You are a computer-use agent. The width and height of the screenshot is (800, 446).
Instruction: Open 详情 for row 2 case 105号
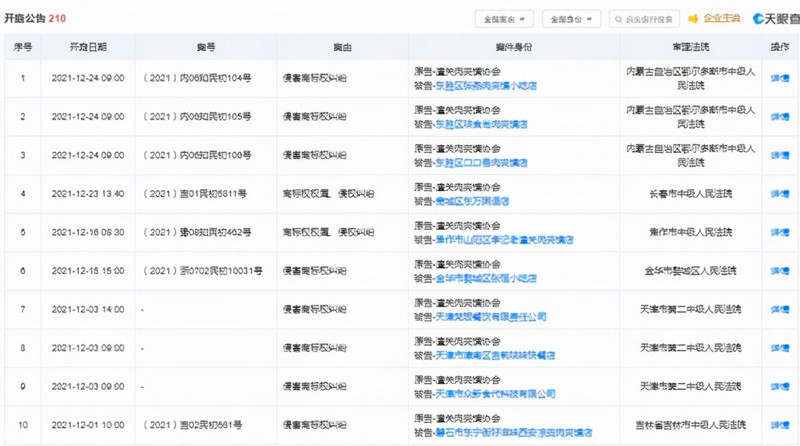(x=780, y=117)
